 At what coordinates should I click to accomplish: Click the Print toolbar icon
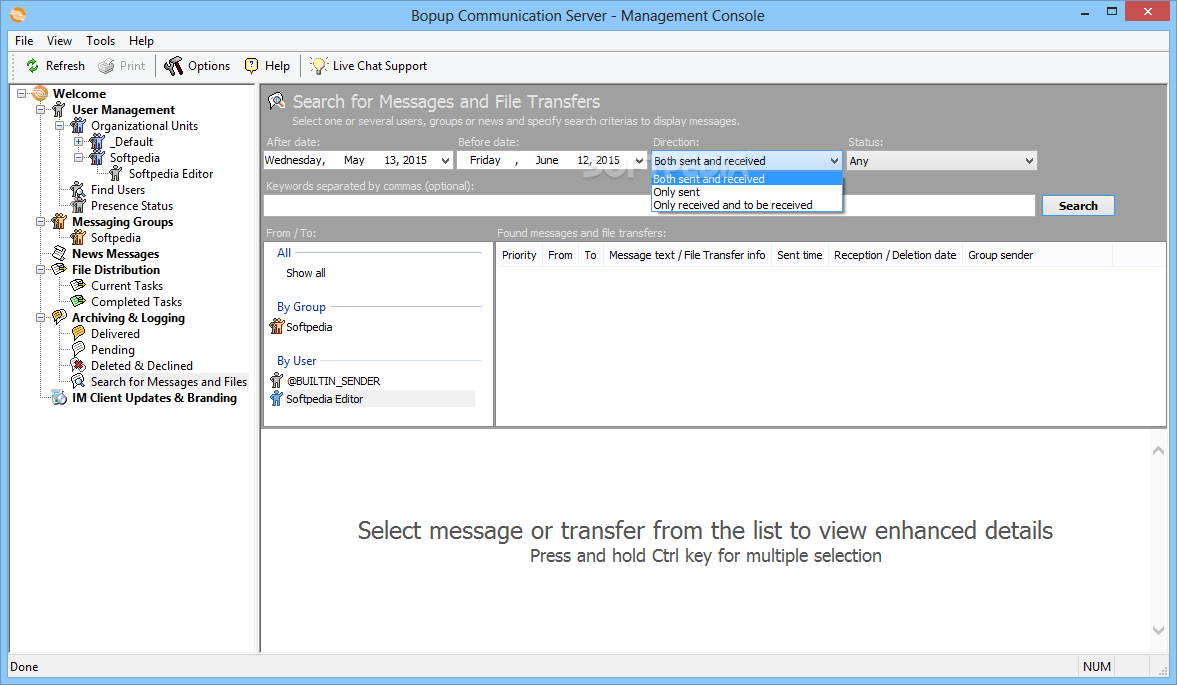(107, 66)
